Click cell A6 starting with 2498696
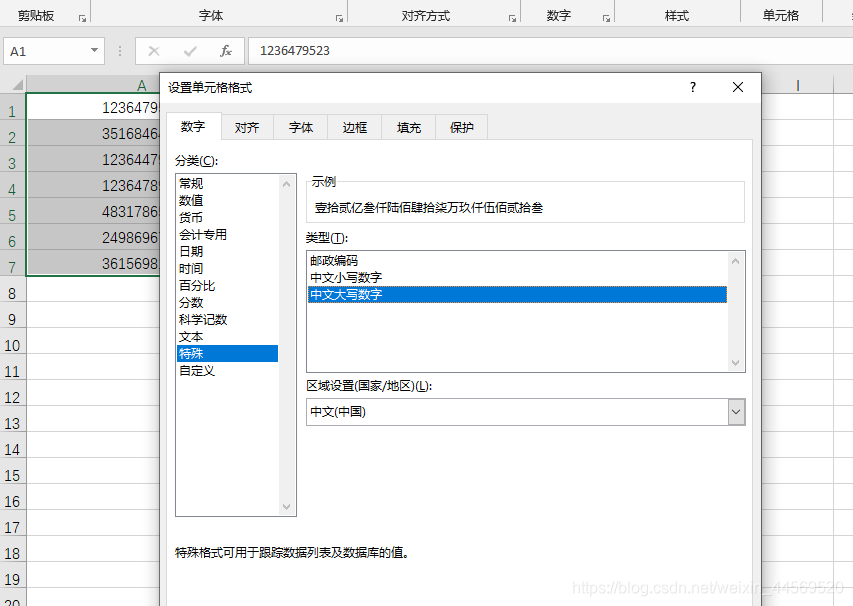The height and width of the screenshot is (606, 853). coord(93,237)
